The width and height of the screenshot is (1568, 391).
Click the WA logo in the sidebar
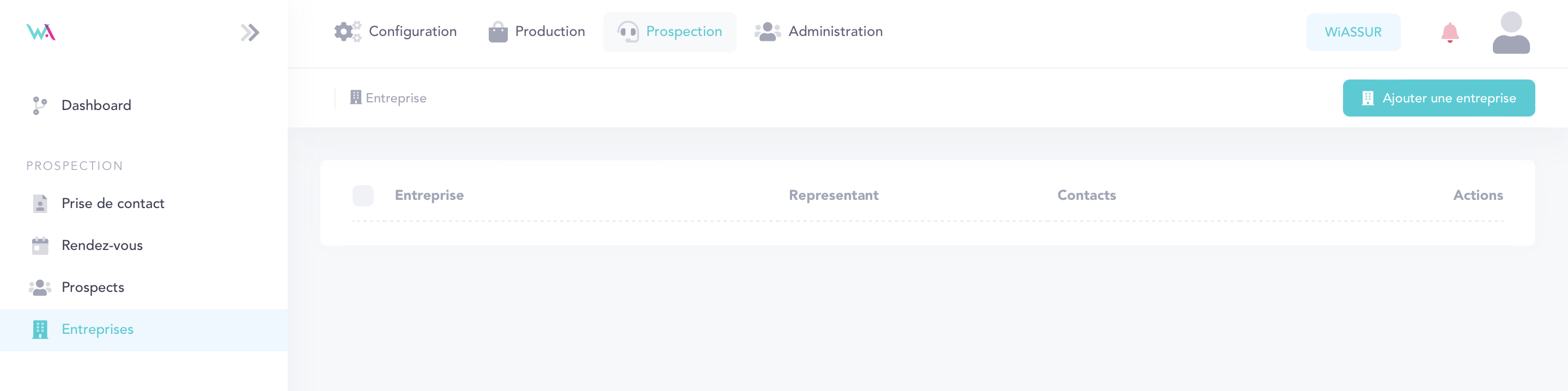point(41,32)
